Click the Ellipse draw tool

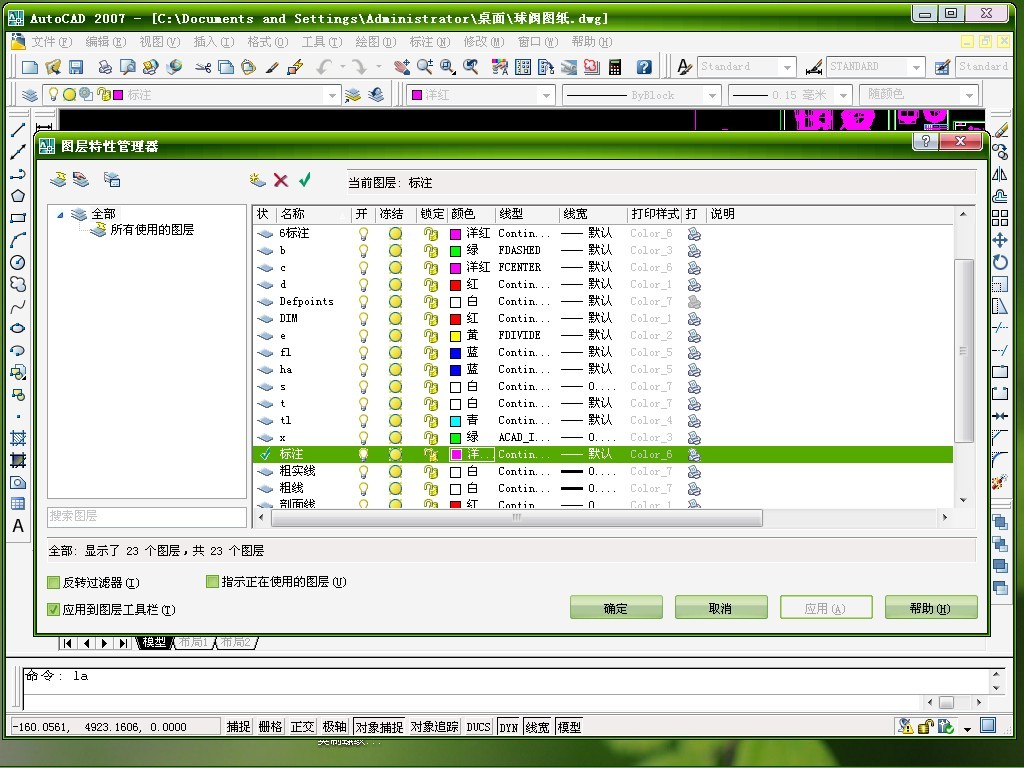18,328
